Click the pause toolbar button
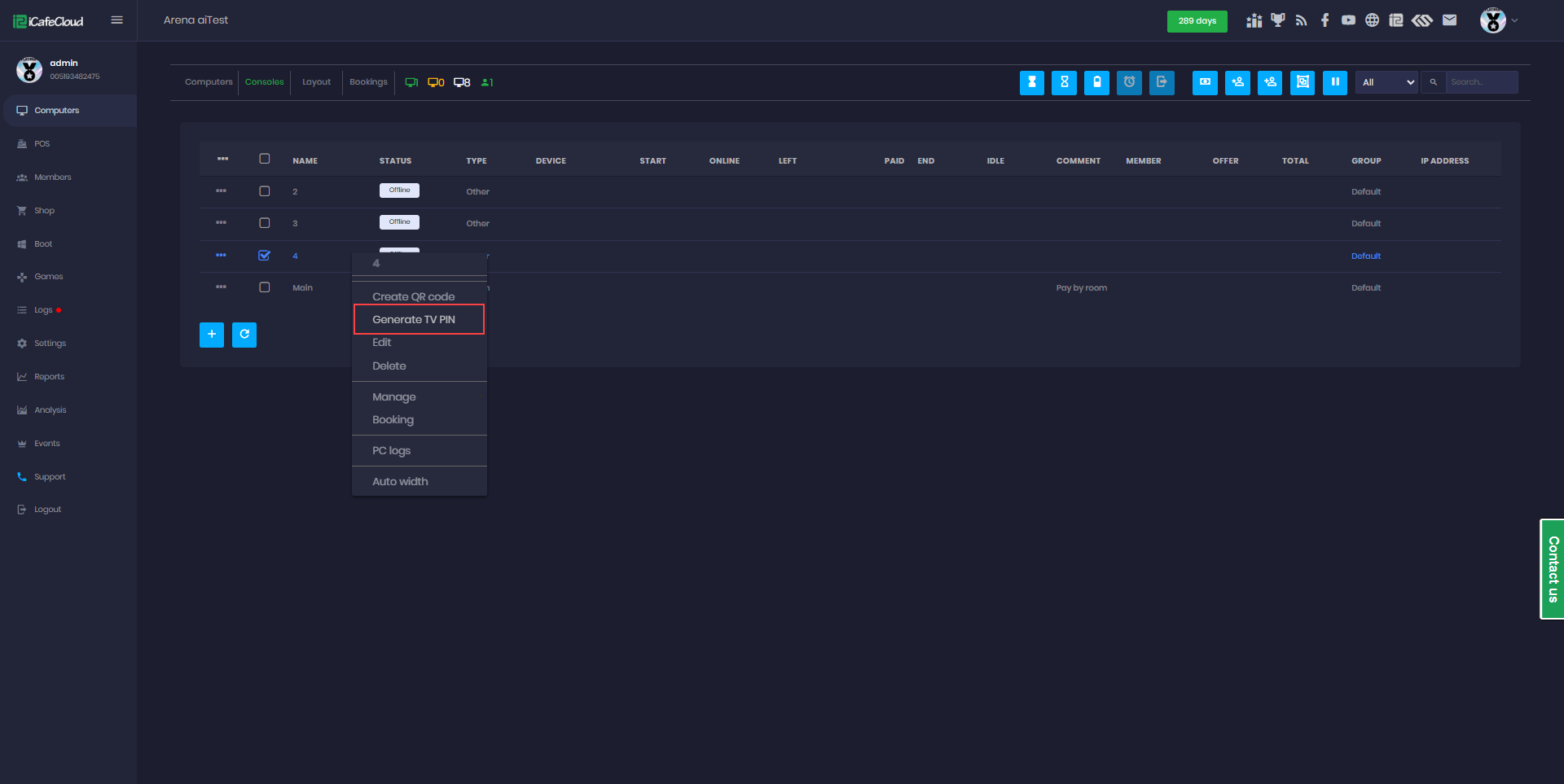 pyautogui.click(x=1334, y=82)
